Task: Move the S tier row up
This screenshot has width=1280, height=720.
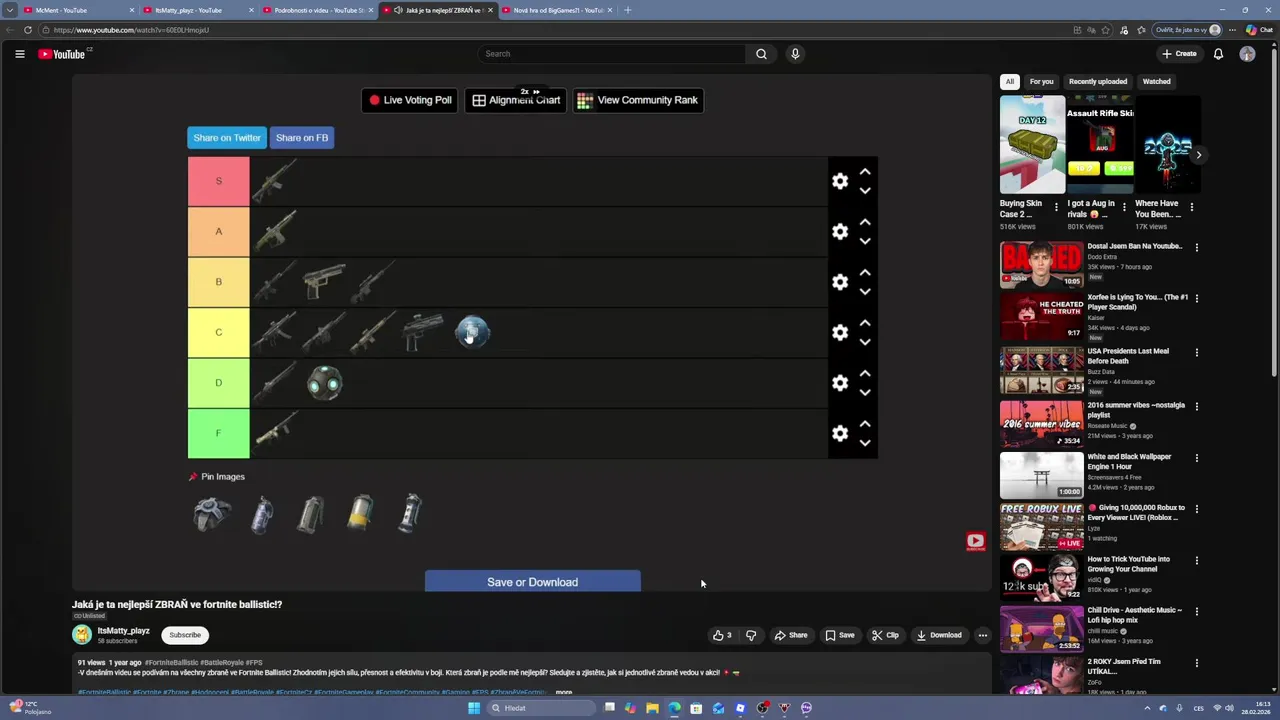Action: 865,172
